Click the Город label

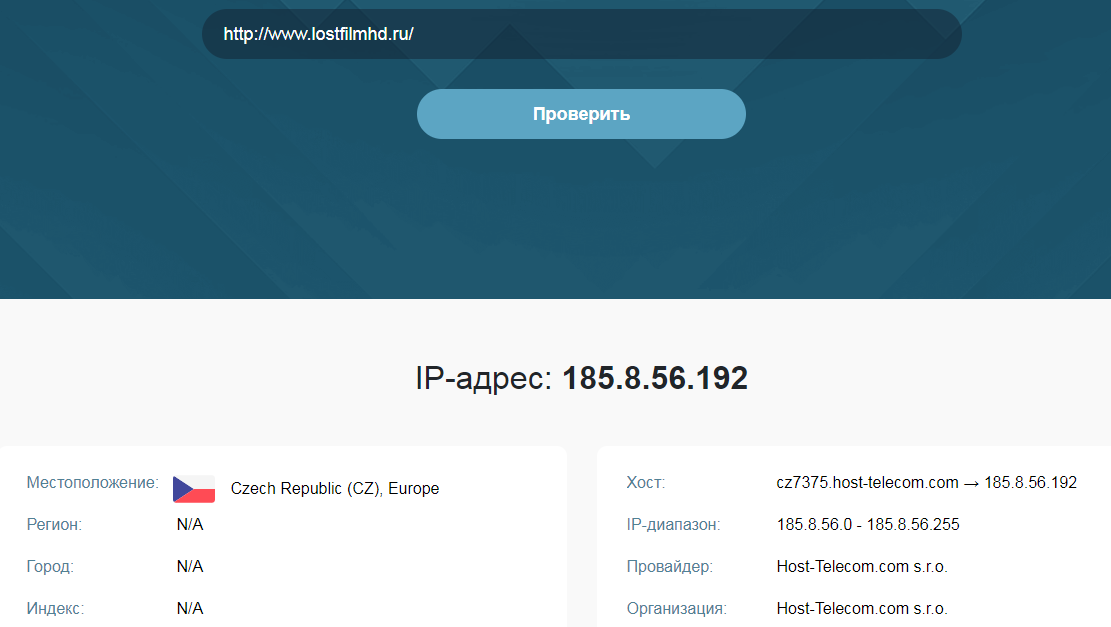click(x=50, y=567)
